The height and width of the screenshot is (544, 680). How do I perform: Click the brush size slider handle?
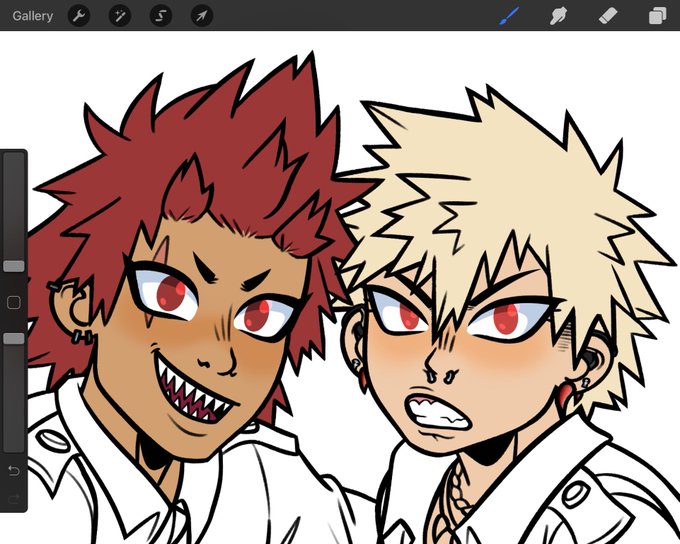[x=14, y=266]
